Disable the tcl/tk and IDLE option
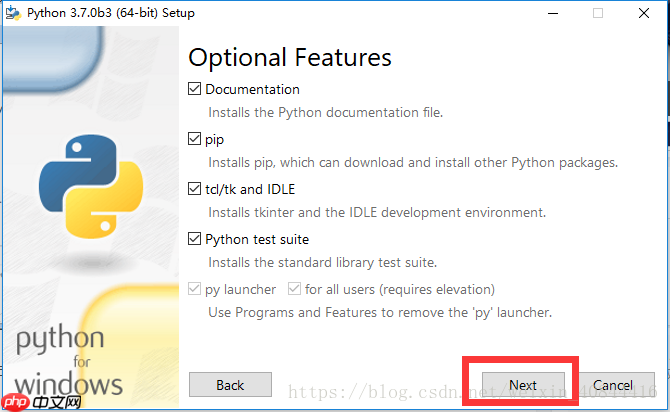 [195, 189]
